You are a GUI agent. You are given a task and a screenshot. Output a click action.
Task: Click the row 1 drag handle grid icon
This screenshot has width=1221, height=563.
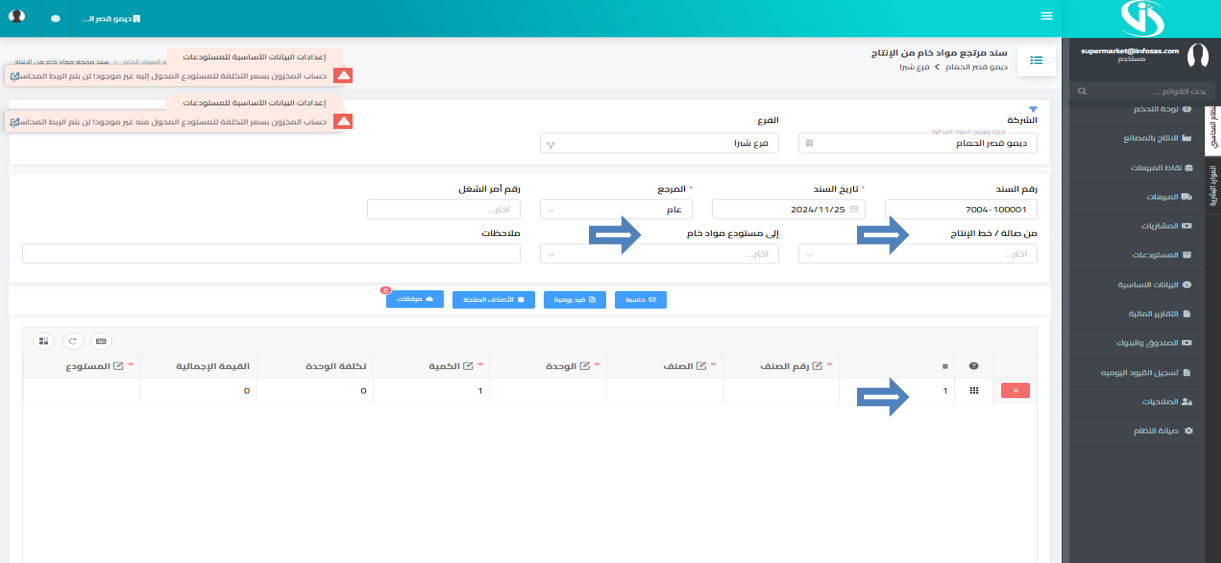[974, 391]
